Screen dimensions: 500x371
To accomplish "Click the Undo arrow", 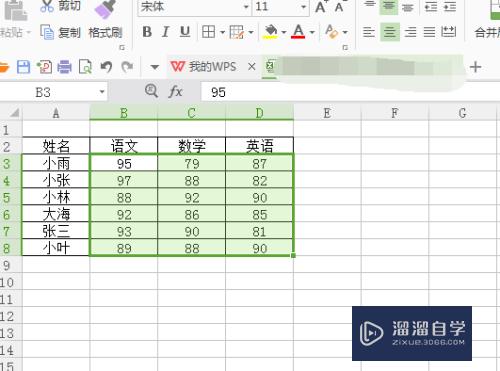I will (106, 67).
